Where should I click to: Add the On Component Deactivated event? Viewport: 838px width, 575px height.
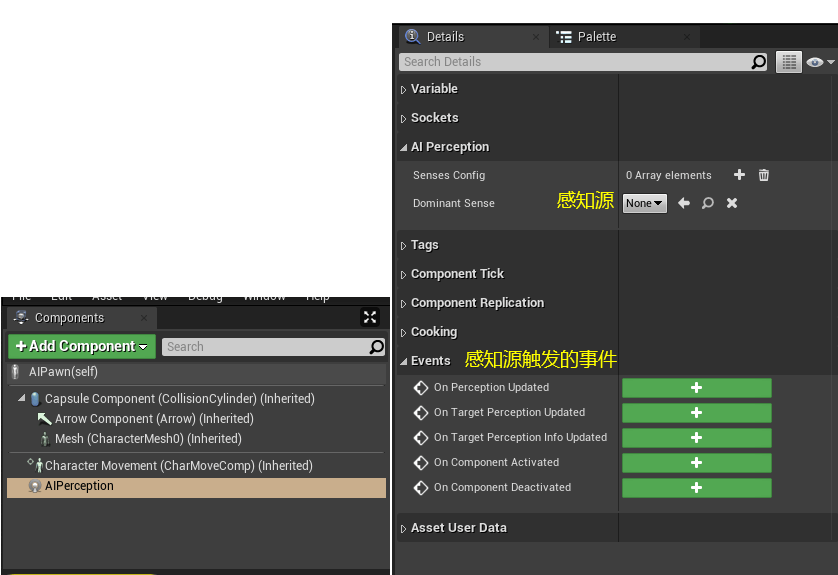(696, 487)
